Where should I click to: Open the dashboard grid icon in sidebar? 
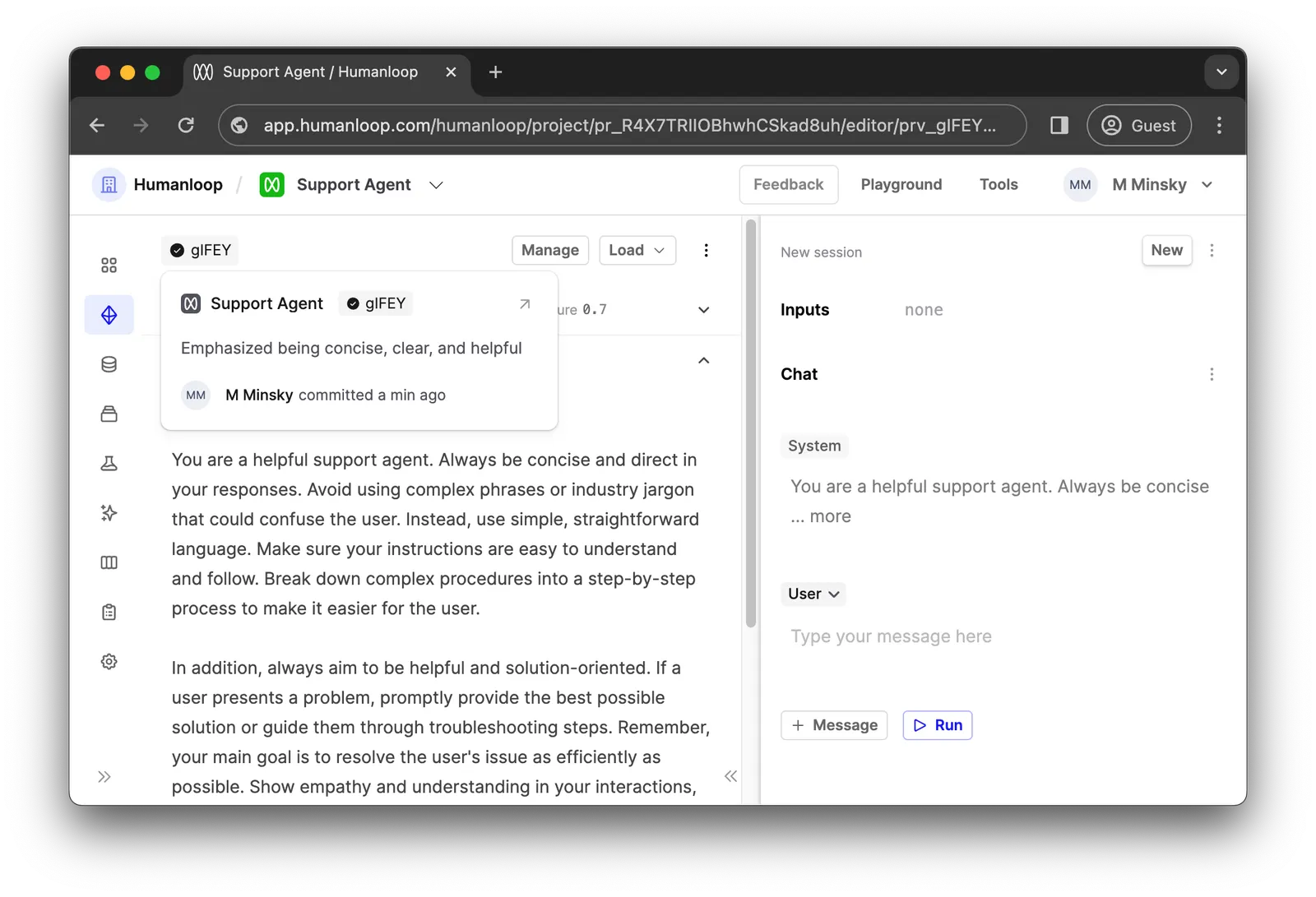click(x=109, y=266)
